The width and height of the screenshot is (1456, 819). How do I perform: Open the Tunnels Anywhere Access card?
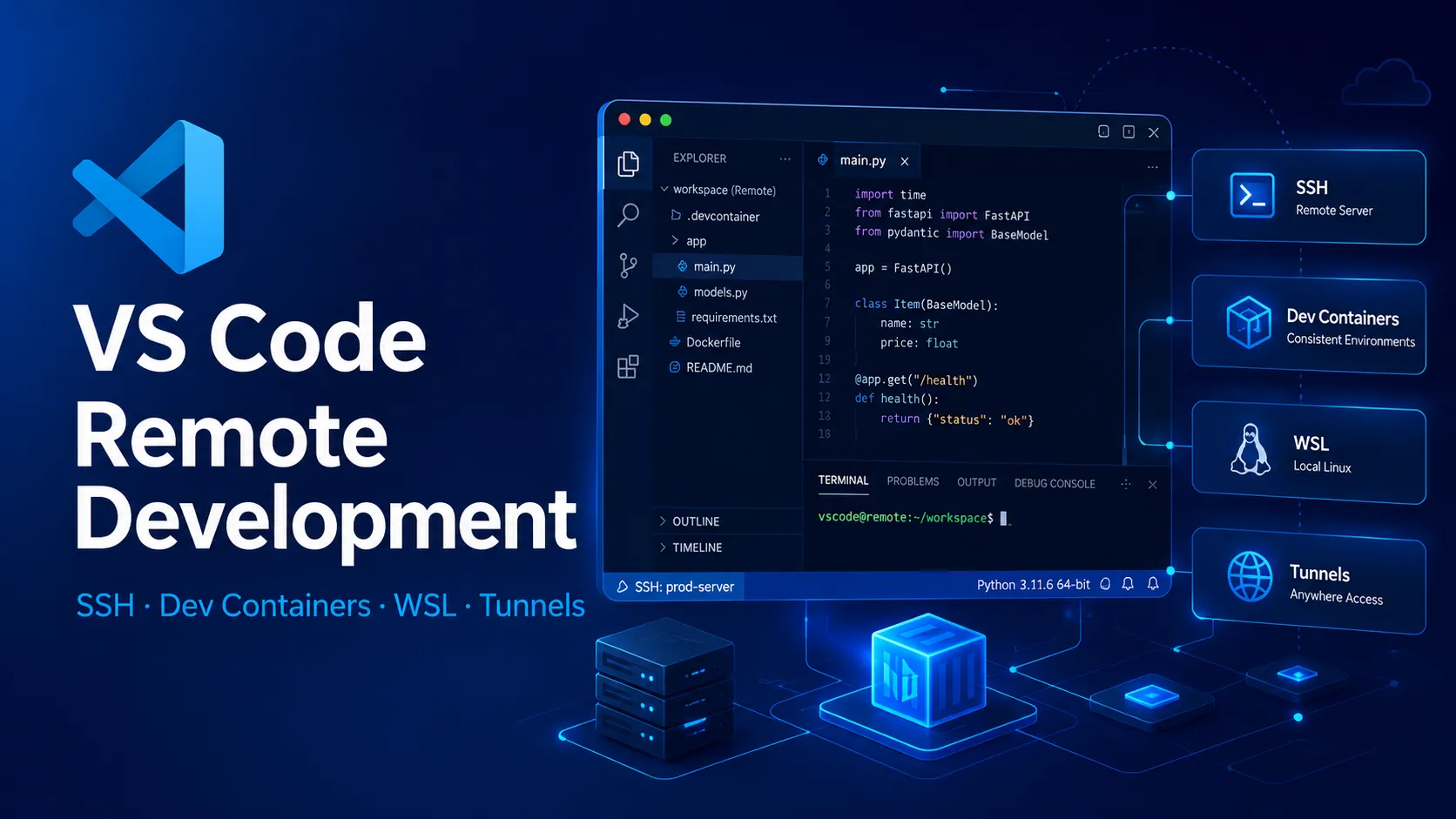[1308, 581]
